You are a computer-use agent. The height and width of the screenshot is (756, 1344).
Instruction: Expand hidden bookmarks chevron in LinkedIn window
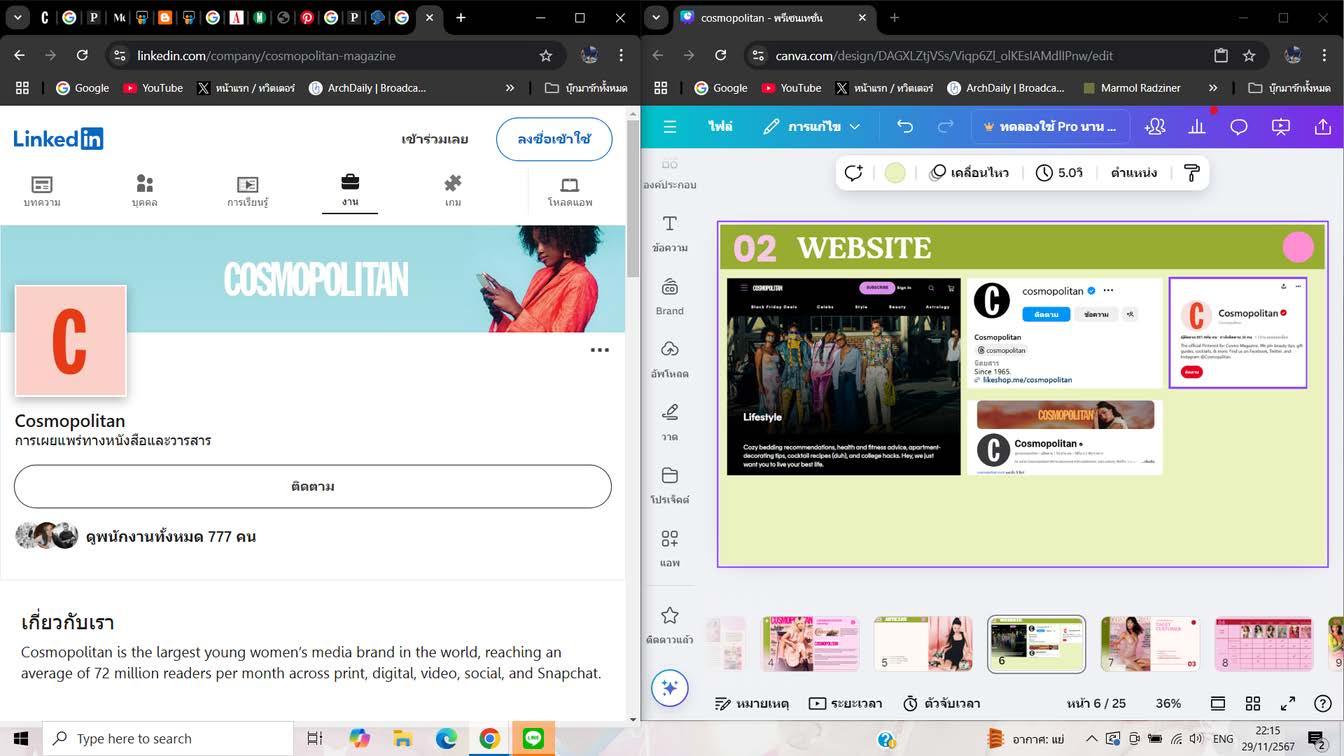click(x=510, y=88)
